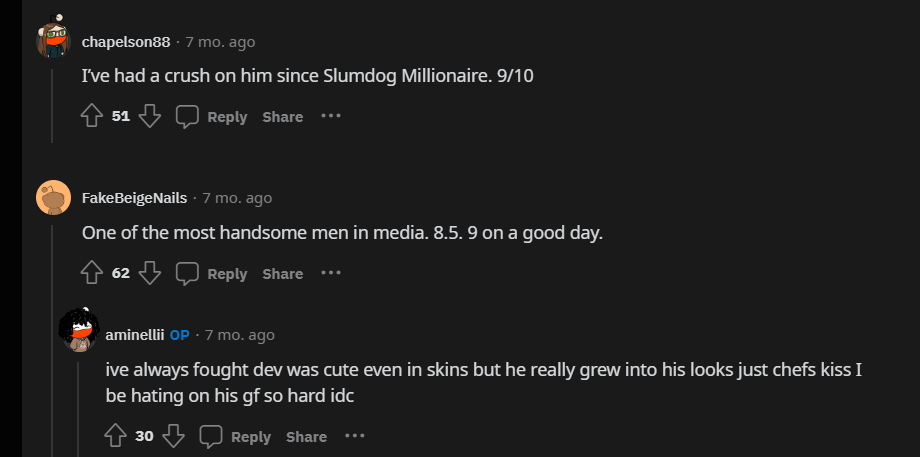
Task: Click reply speech bubble on chapelson88's comment
Action: (x=188, y=117)
